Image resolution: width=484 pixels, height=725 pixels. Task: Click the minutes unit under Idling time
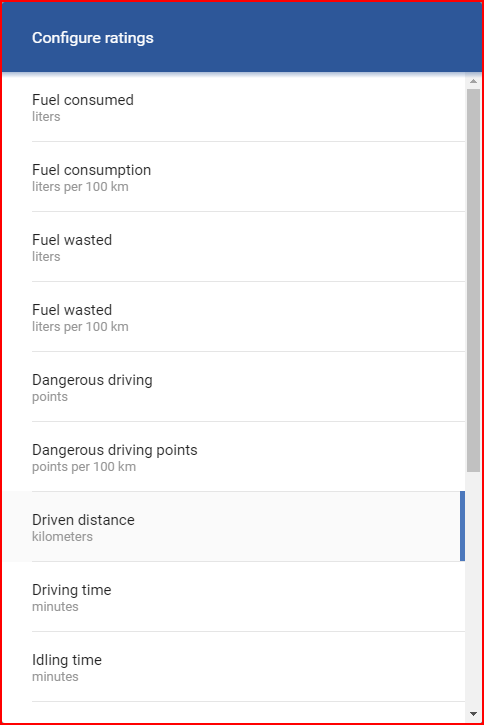55,677
